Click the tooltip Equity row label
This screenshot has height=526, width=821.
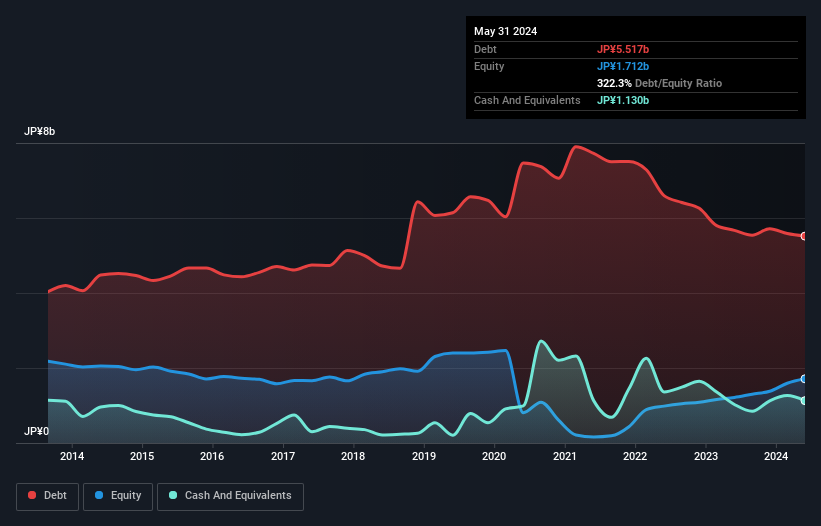click(489, 66)
